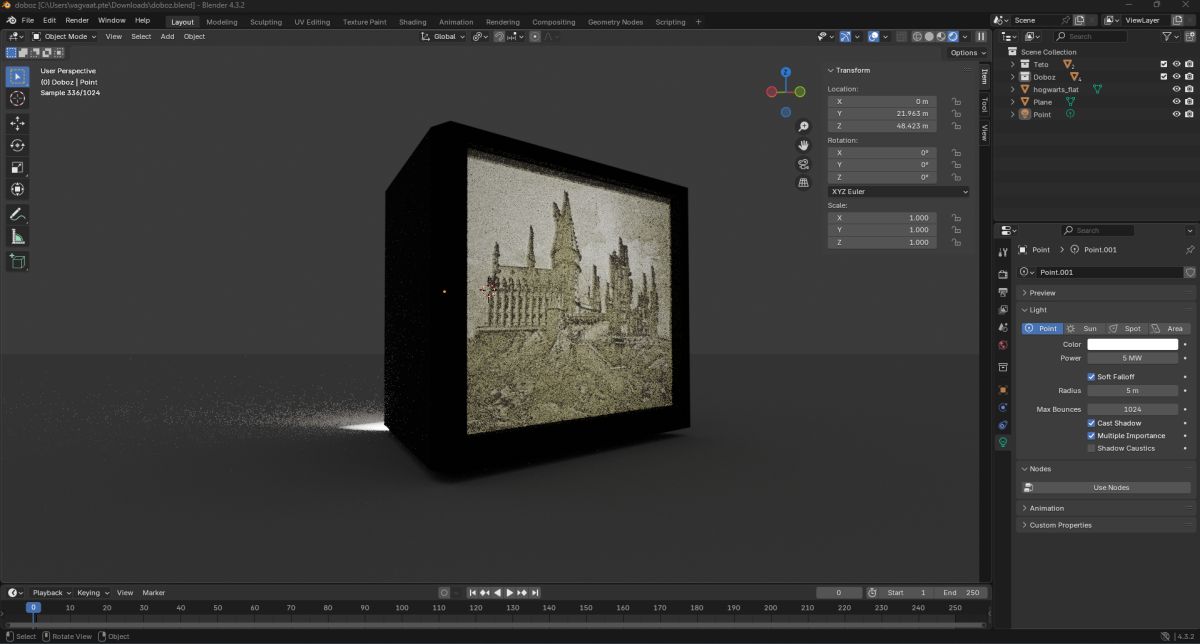This screenshot has width=1200, height=644.
Task: Open the XYZ Euler rotation mode dropdown
Action: point(898,191)
